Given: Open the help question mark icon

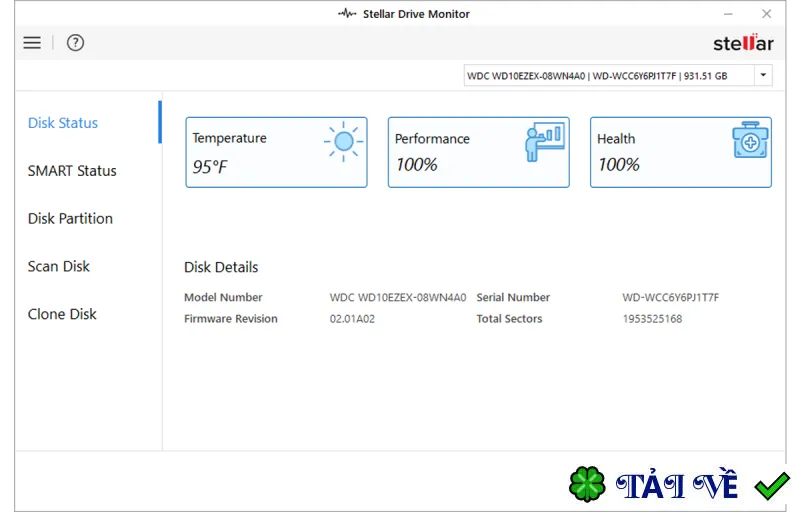Looking at the screenshot, I should [76, 43].
